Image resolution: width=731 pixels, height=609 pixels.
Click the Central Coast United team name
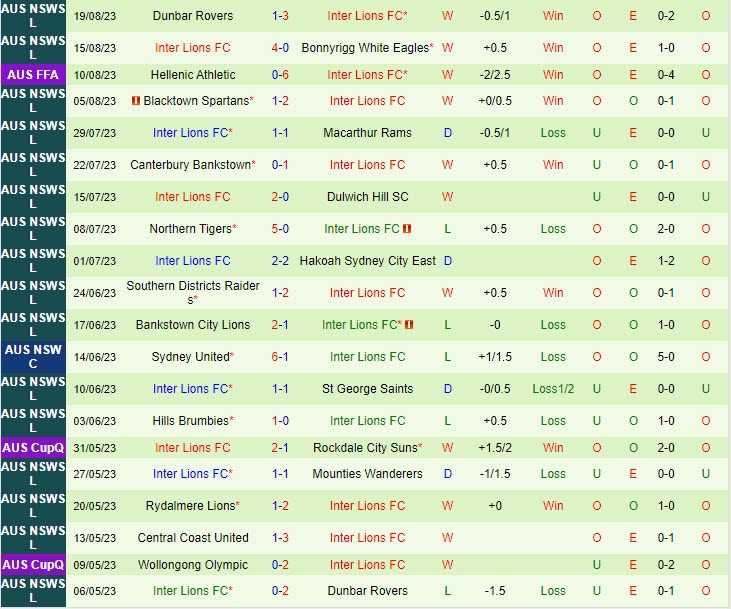coord(193,538)
